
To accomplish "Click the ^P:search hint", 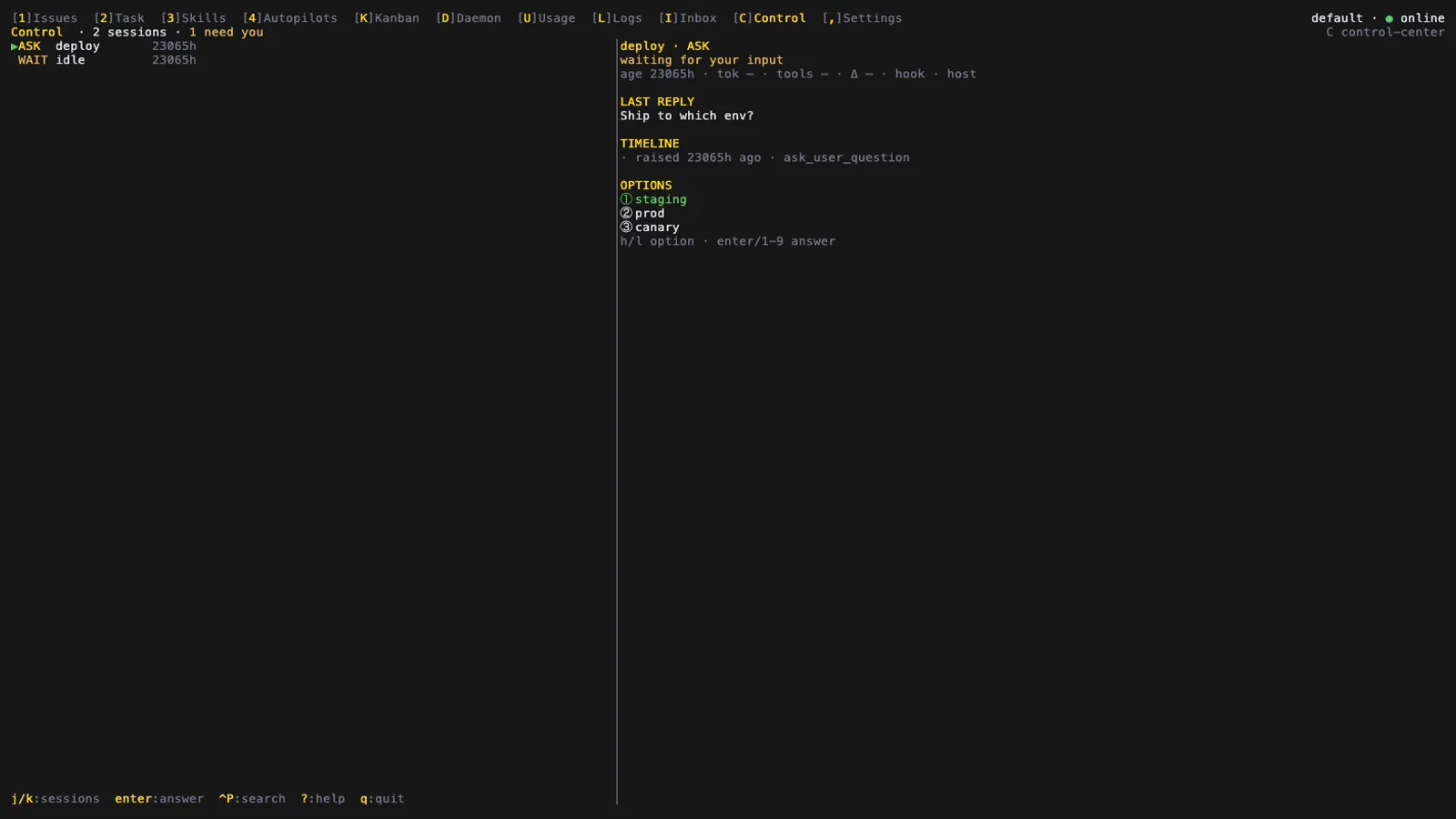I will click(x=252, y=799).
